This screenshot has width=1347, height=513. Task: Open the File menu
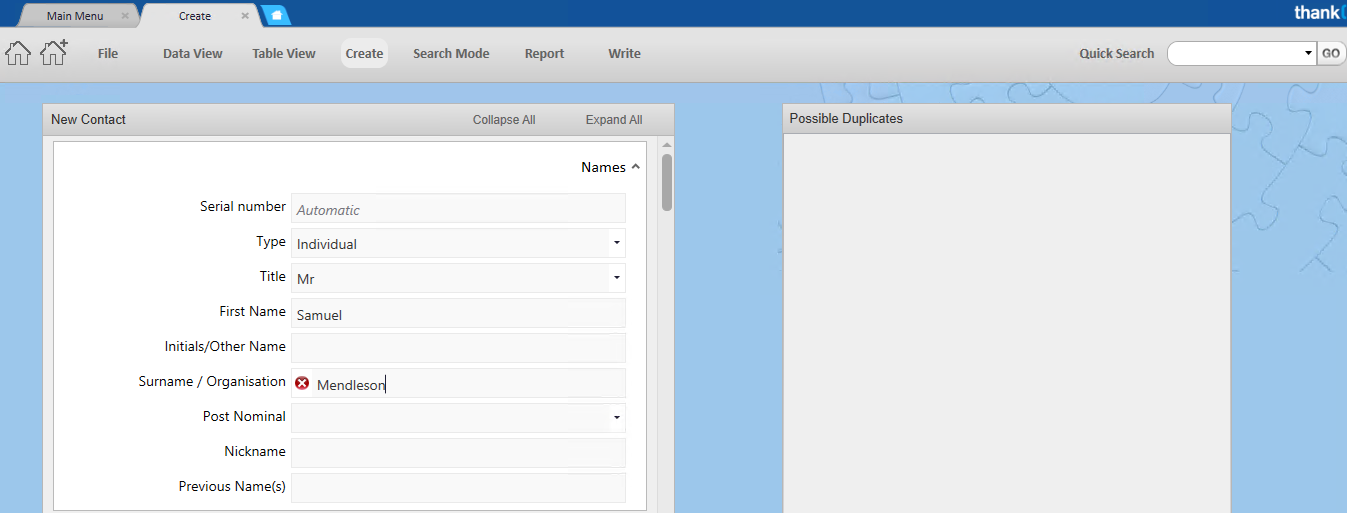coord(108,54)
